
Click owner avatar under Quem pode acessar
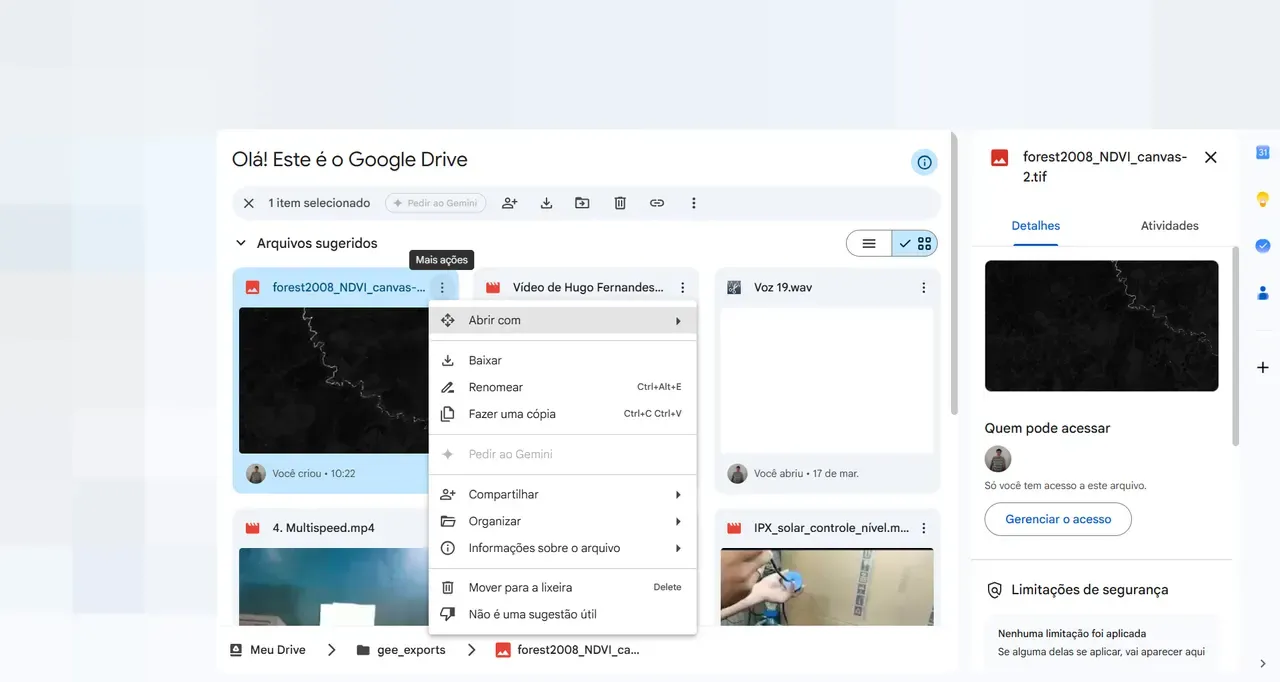point(998,459)
